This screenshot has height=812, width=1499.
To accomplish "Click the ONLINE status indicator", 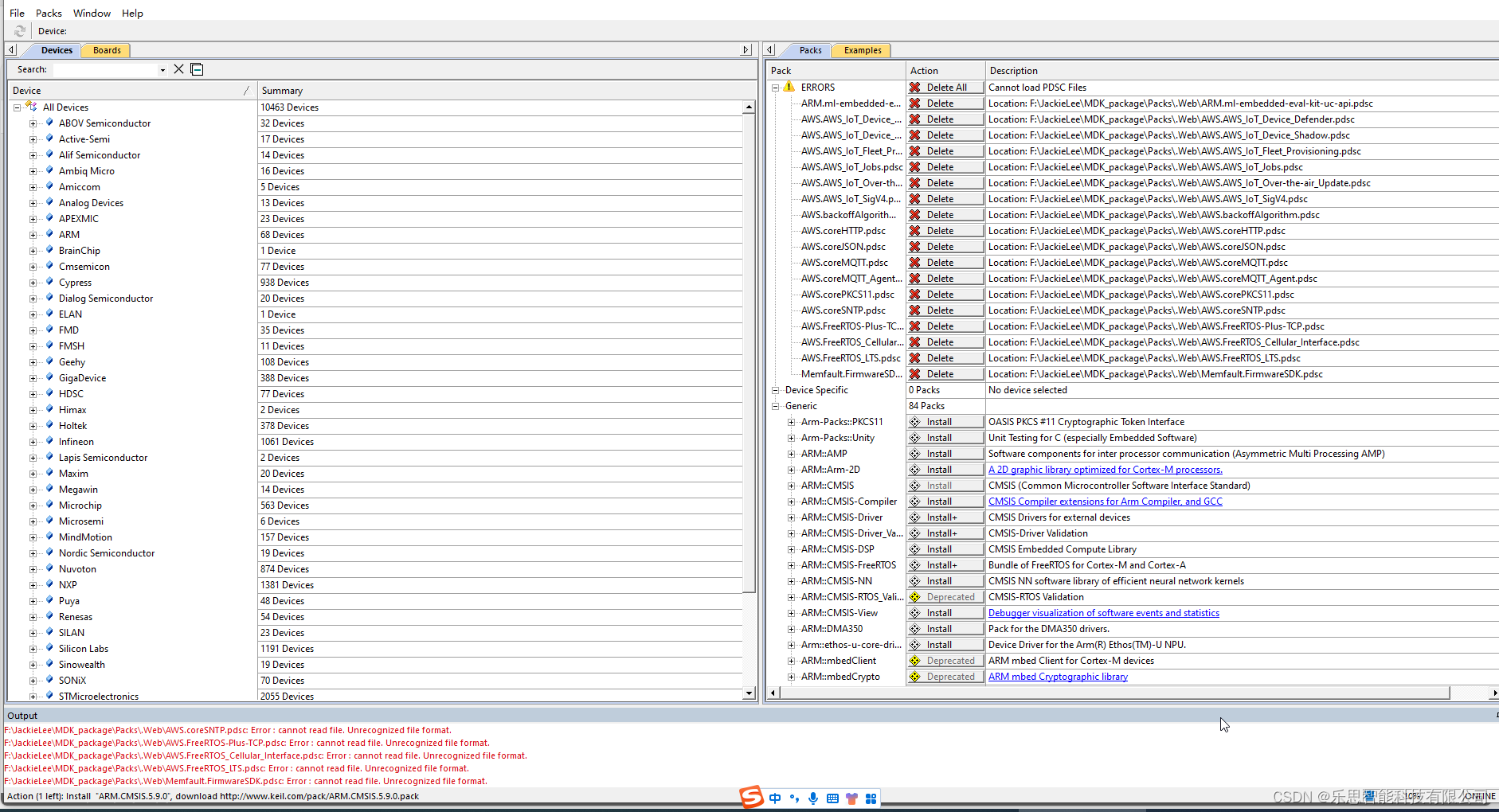I will click(1480, 796).
